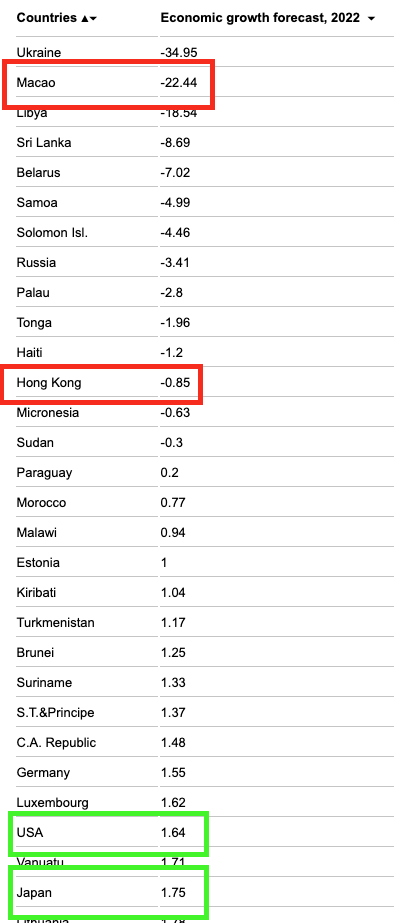
Task: Select the Solomon Isl. row
Action: 205,233
